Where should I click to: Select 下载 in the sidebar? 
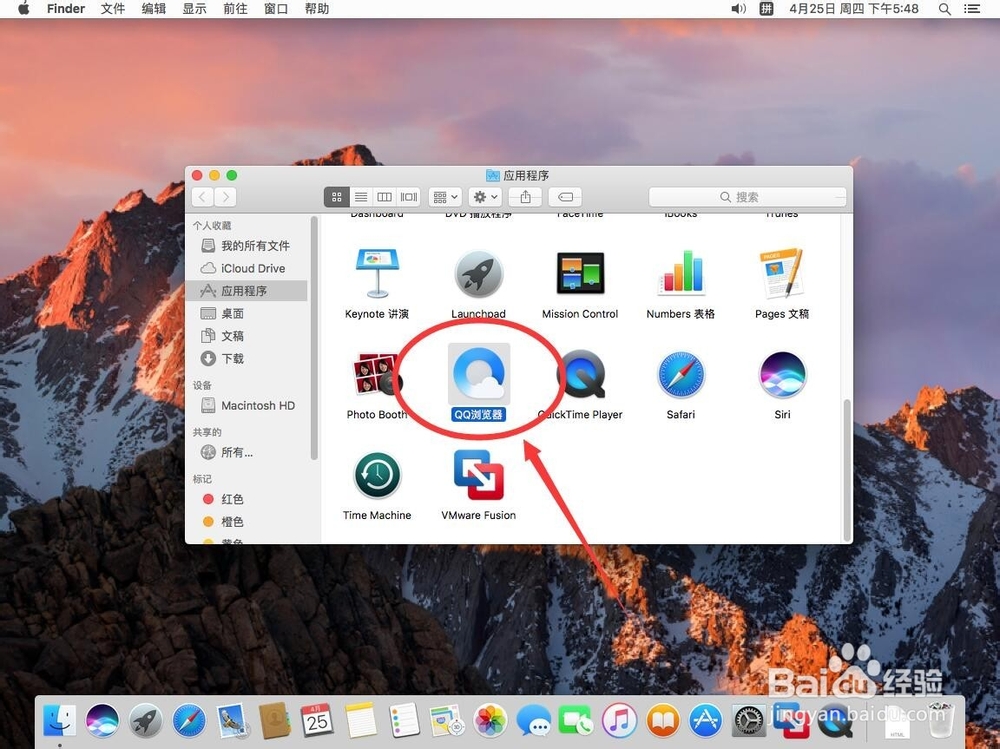click(247, 359)
